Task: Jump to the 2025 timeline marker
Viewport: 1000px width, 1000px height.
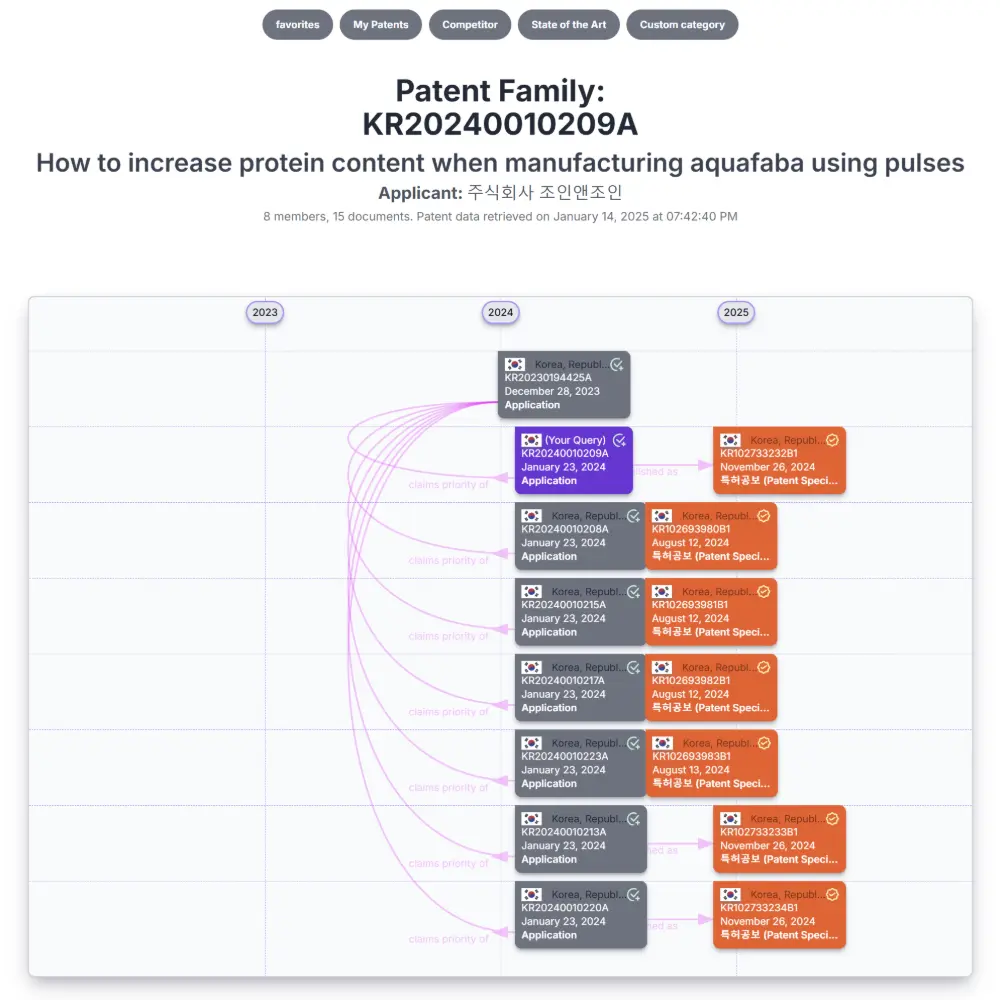Action: tap(736, 313)
